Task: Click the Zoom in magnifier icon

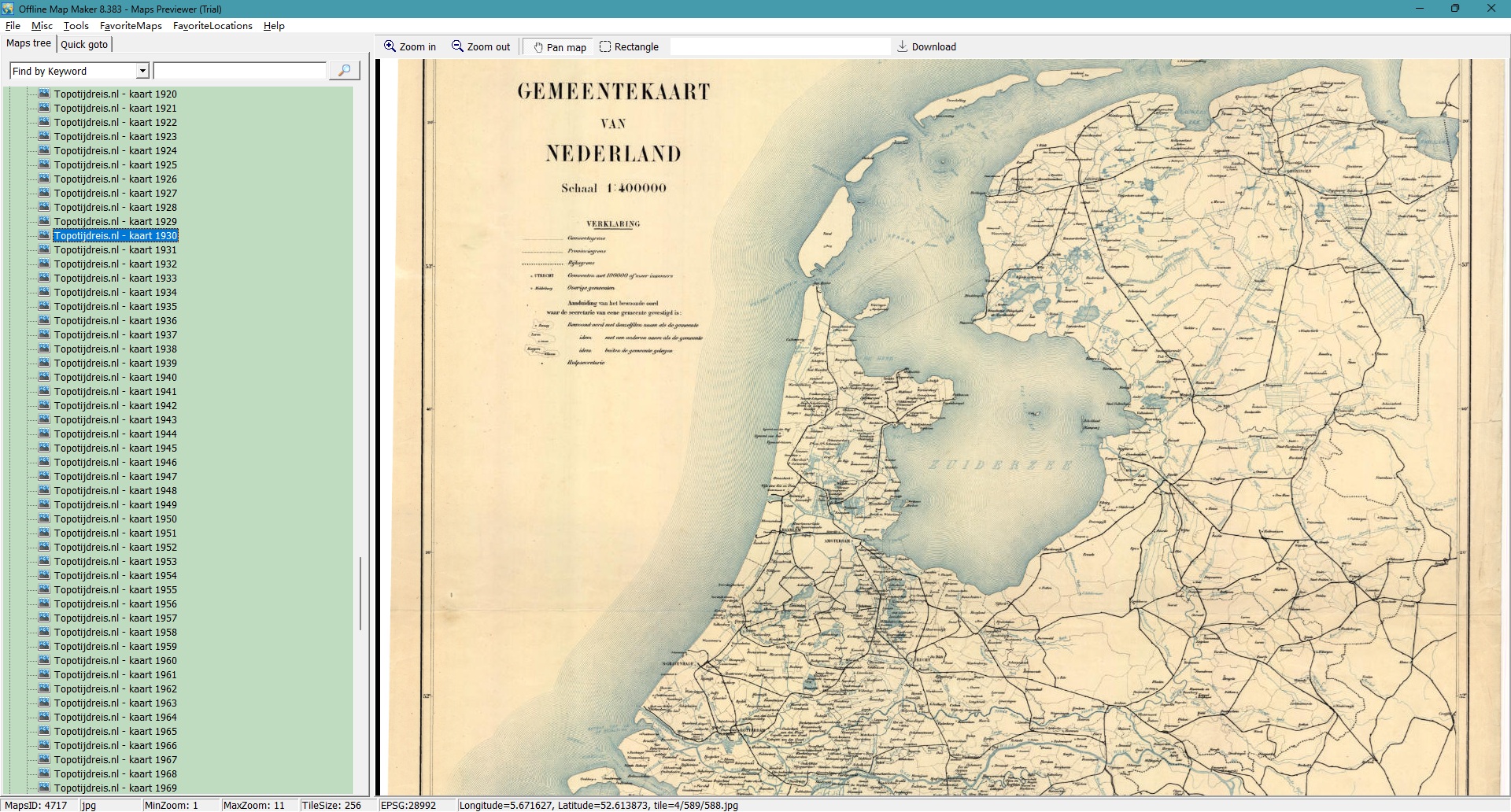Action: click(x=390, y=46)
